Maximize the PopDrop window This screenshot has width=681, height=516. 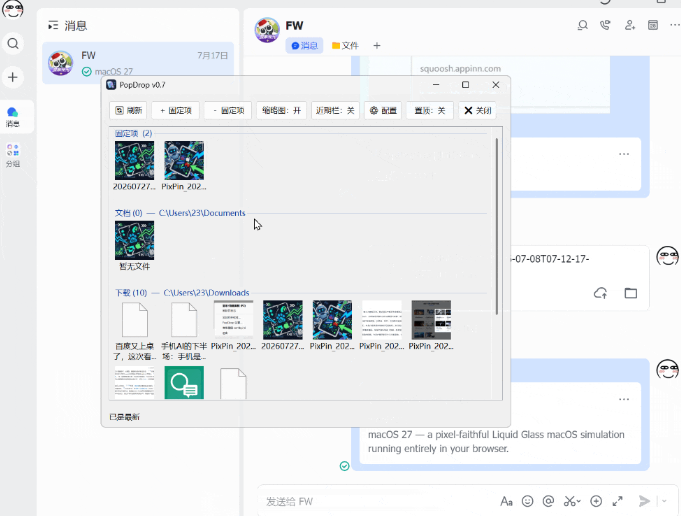coord(466,85)
